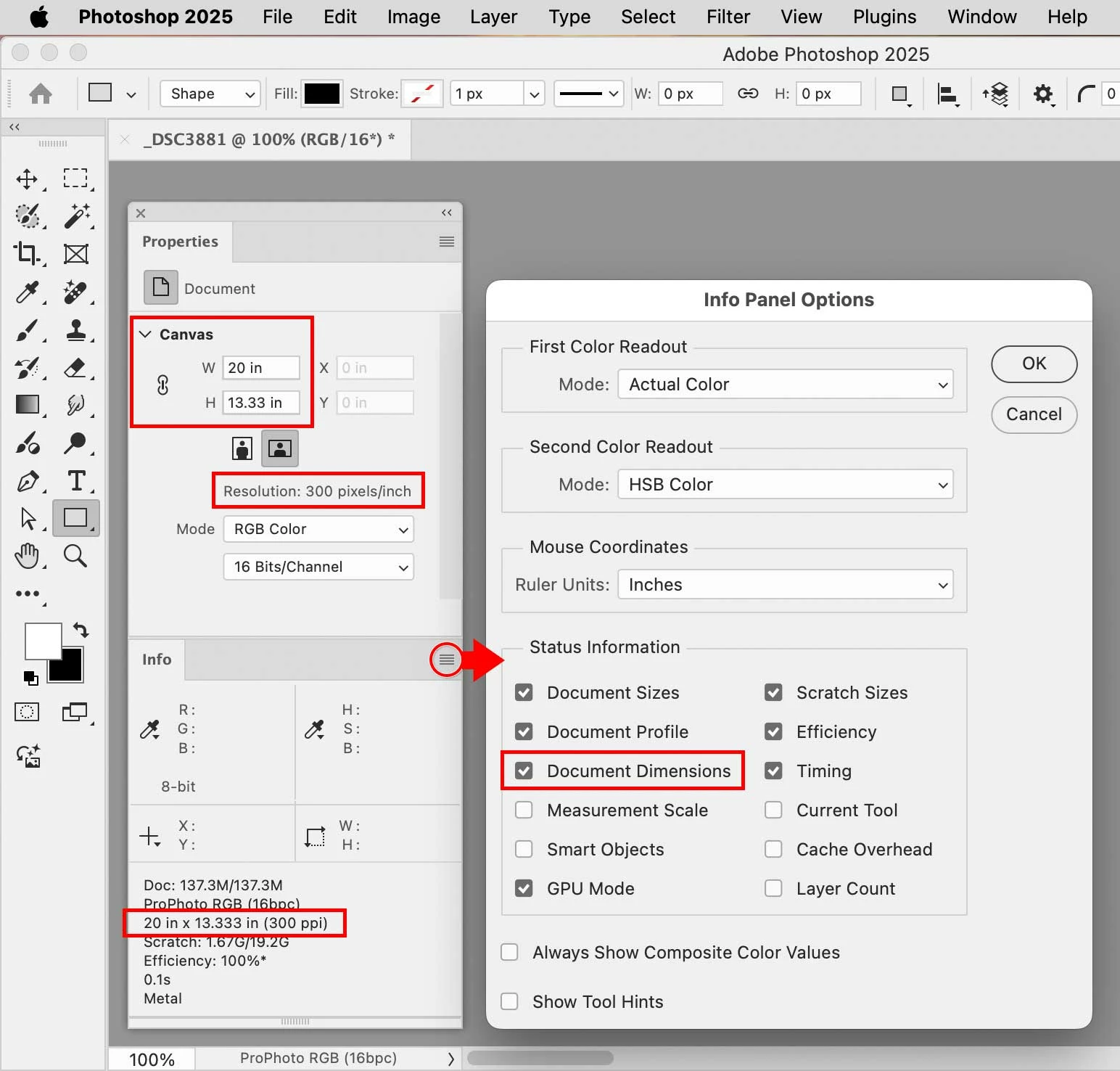Open the Edit Toolbar three-dots menu
Image resolution: width=1120 pixels, height=1071 pixels.
pyautogui.click(x=28, y=594)
